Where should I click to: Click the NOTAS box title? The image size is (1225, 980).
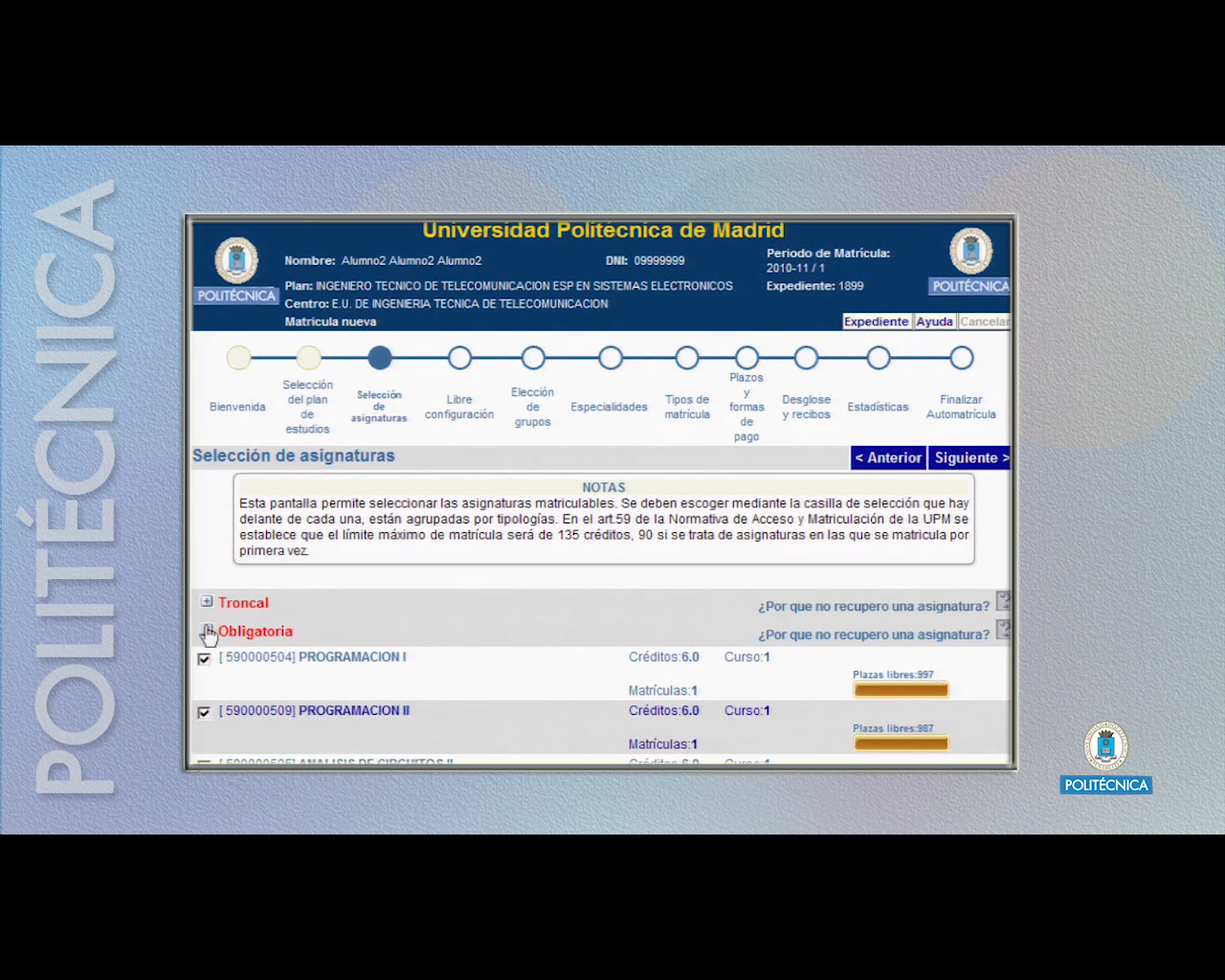click(603, 487)
